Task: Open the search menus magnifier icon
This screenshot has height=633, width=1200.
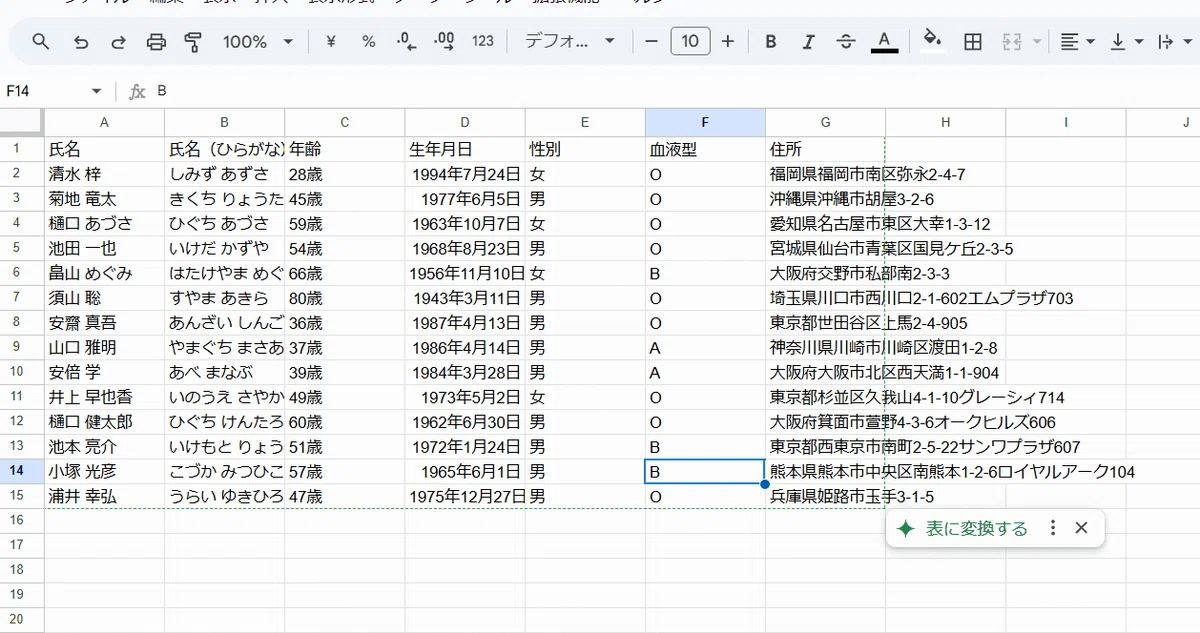Action: [x=40, y=42]
